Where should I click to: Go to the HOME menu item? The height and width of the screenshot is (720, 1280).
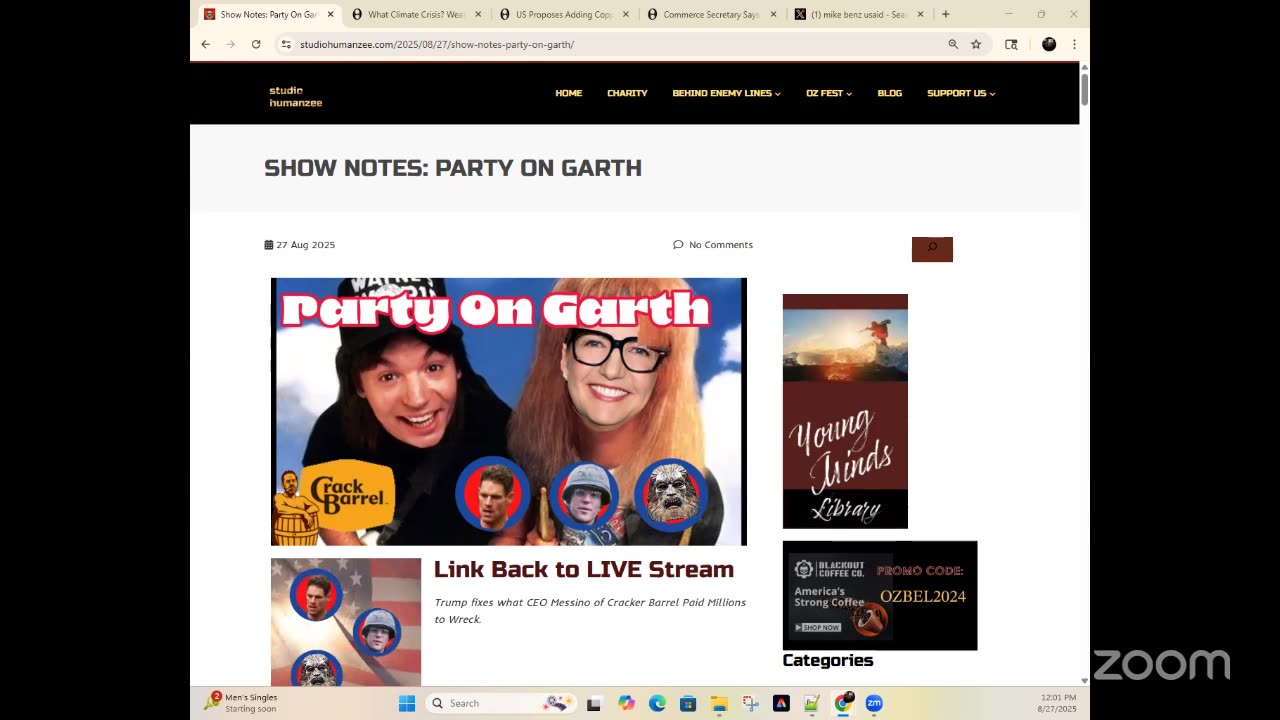[568, 93]
